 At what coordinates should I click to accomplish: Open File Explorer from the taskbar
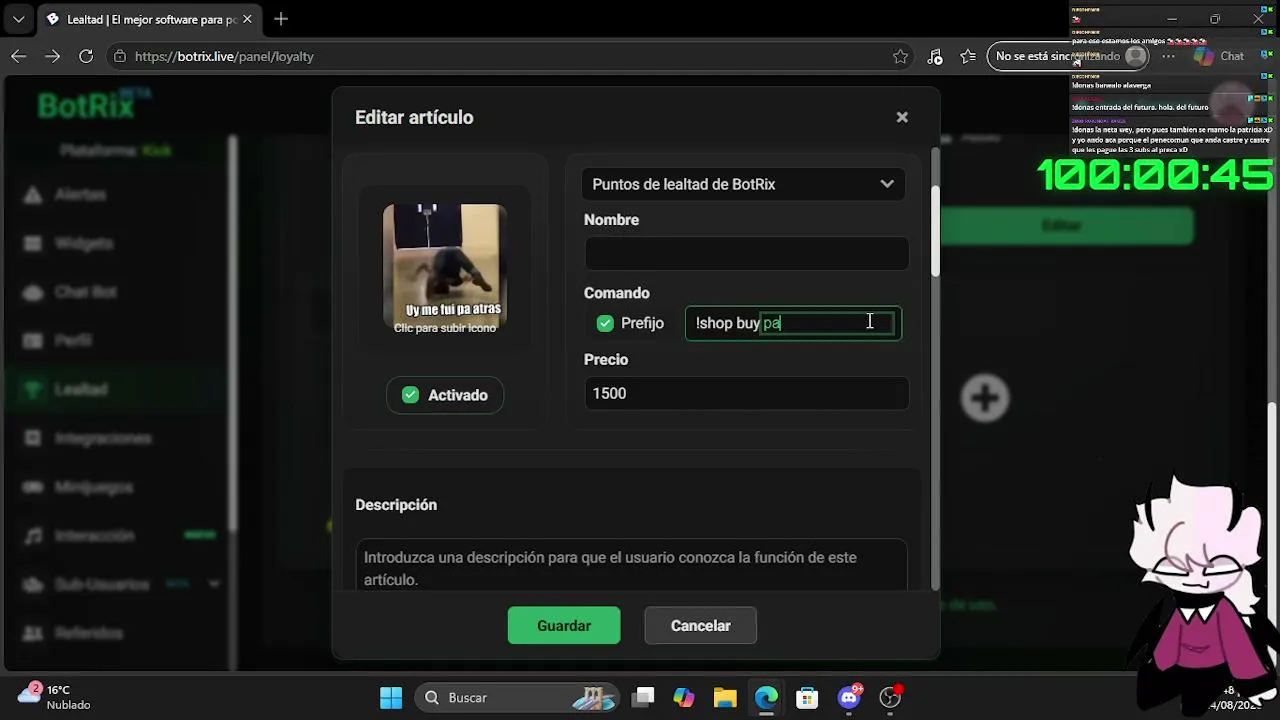coord(725,697)
